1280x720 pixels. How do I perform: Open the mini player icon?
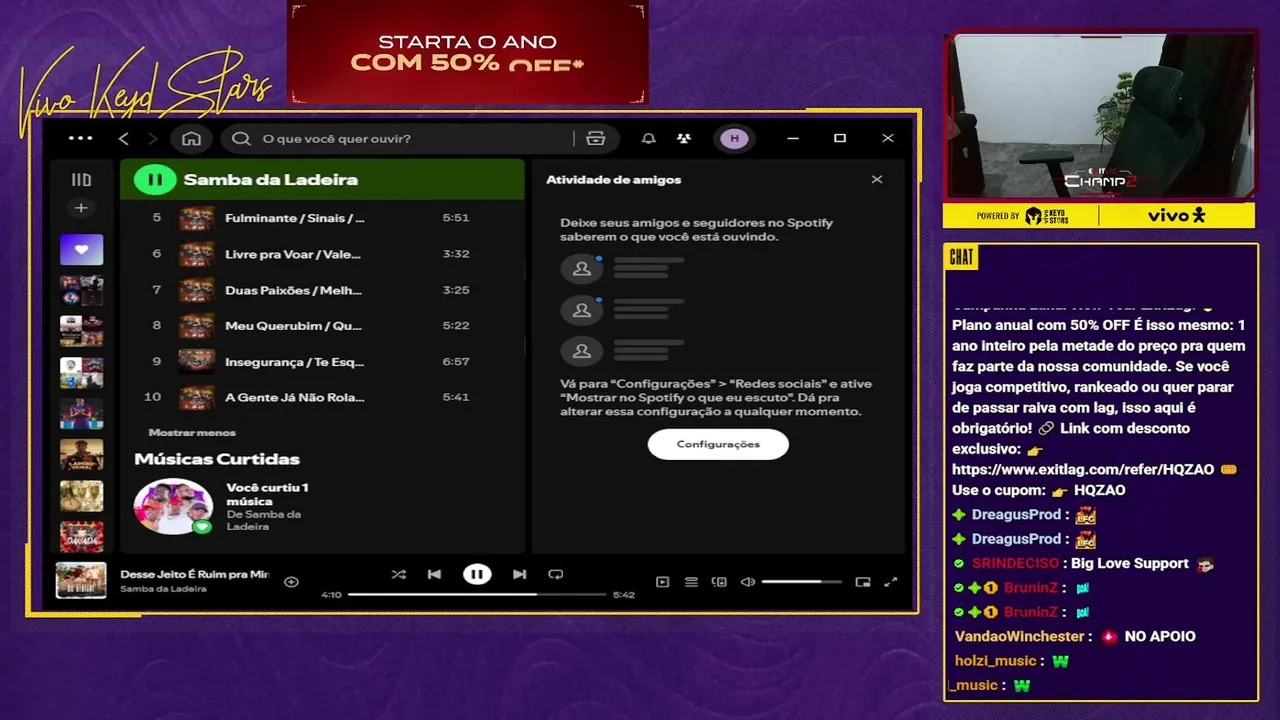click(x=863, y=582)
